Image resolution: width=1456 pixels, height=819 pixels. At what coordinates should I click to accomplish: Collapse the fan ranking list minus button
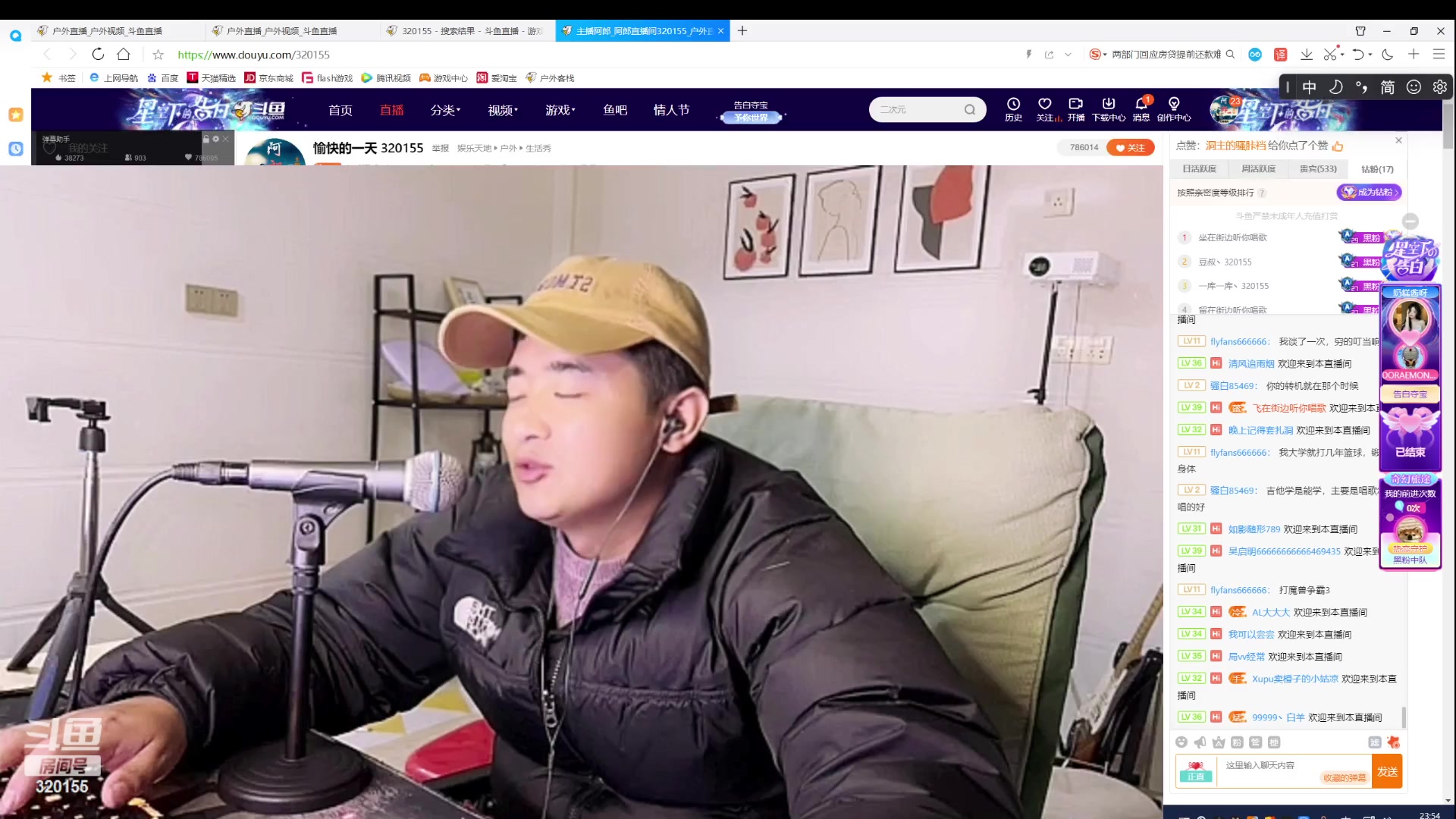click(1410, 221)
